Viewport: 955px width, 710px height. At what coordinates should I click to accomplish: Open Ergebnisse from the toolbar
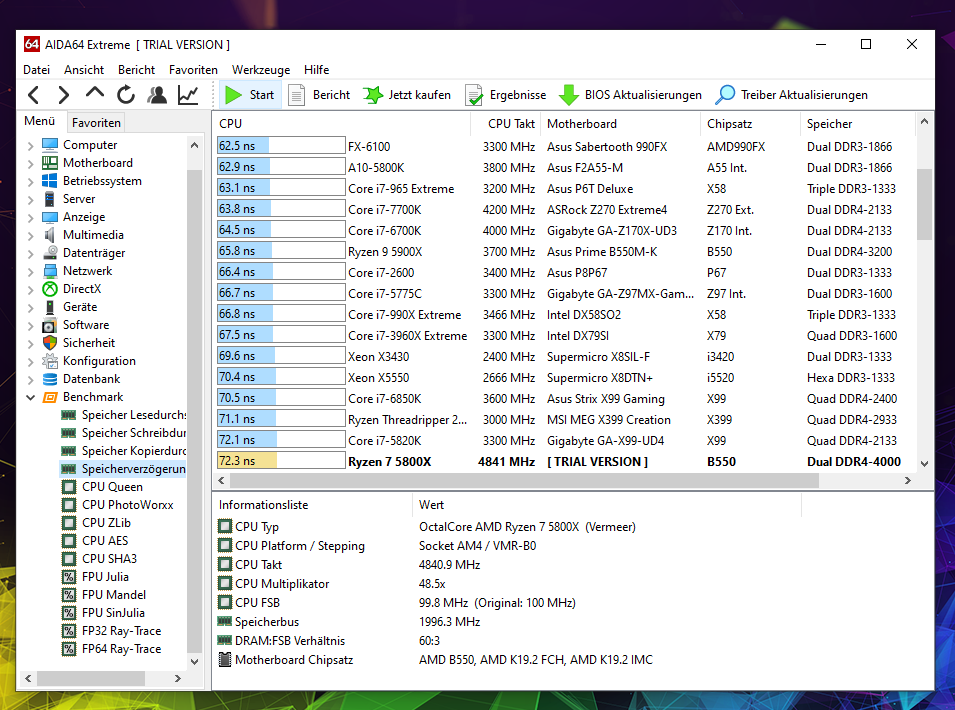506,95
